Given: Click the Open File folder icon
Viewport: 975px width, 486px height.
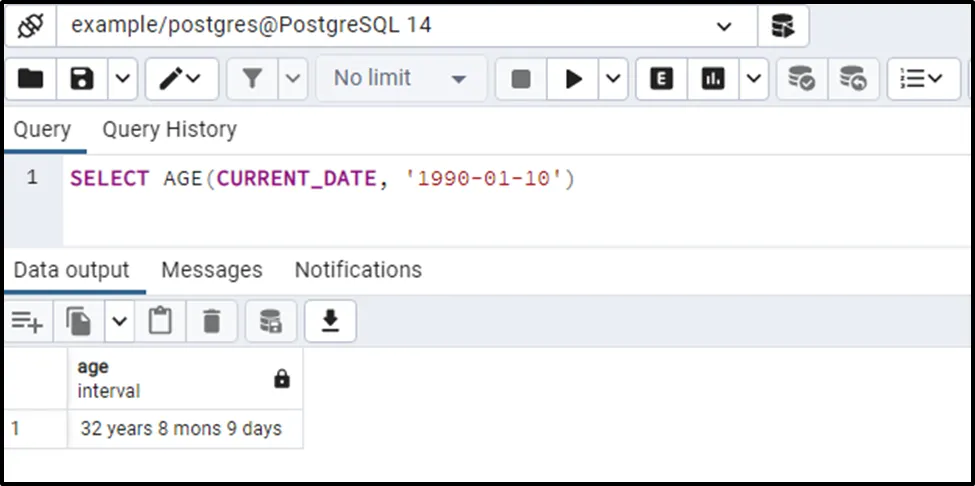Looking at the screenshot, I should (31, 79).
